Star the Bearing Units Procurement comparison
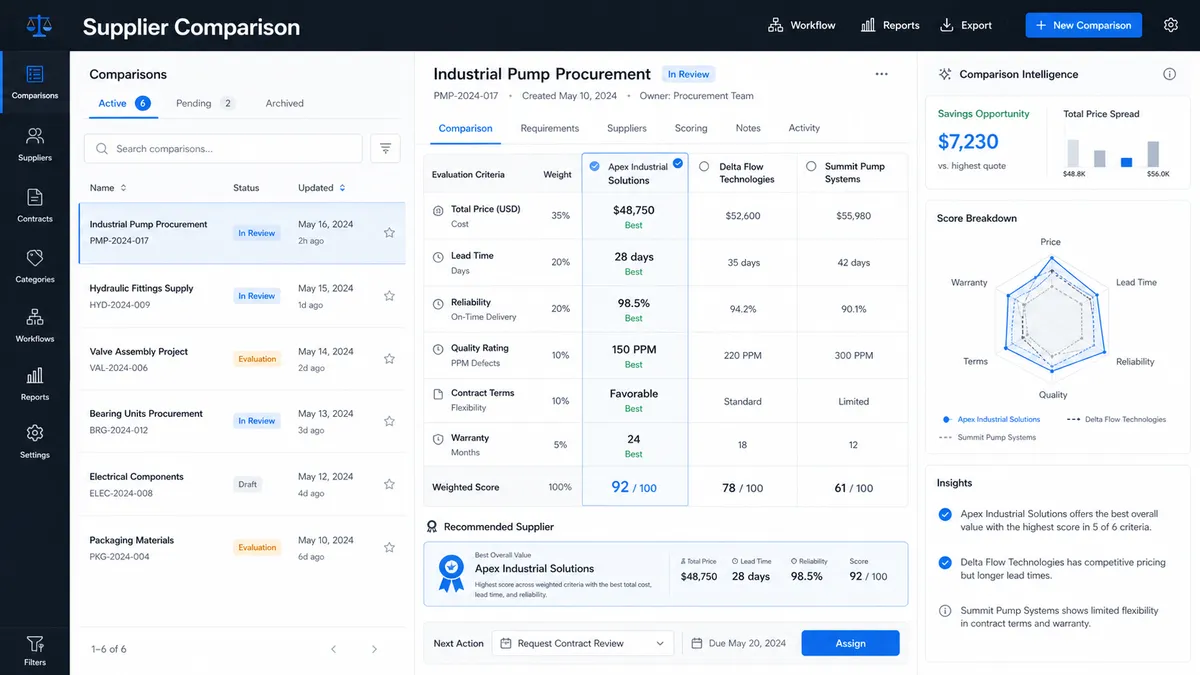This screenshot has height=675, width=1200. 389,421
